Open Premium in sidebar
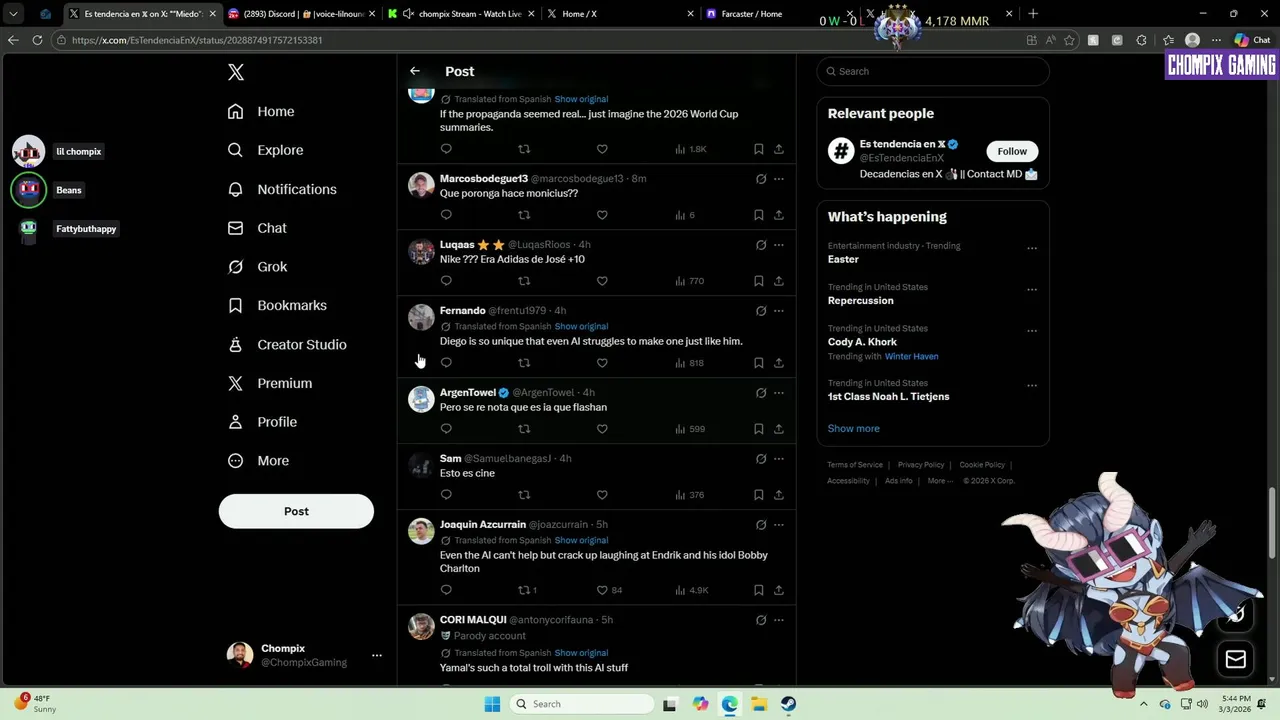Screen dimensions: 1280x720 coord(270,383)
